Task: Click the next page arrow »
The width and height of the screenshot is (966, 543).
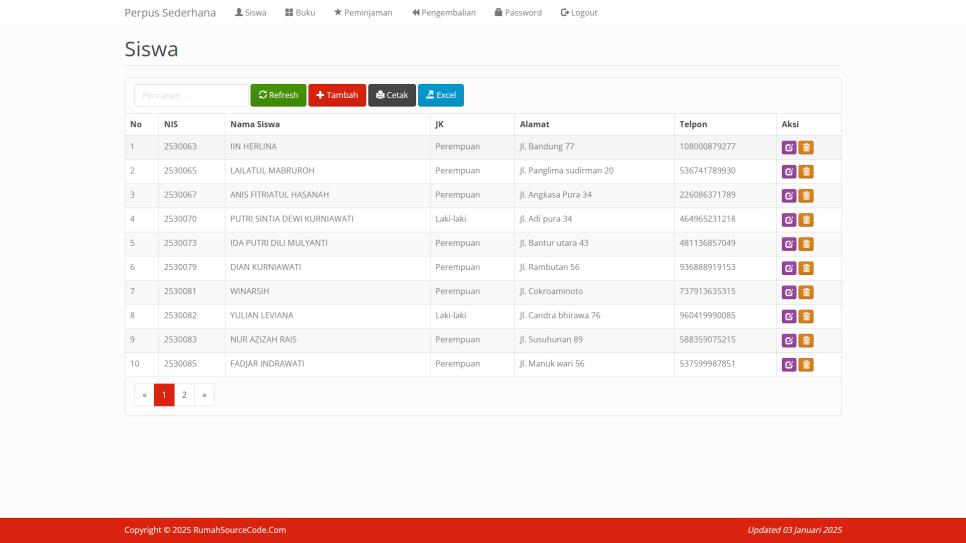Action: coord(204,395)
